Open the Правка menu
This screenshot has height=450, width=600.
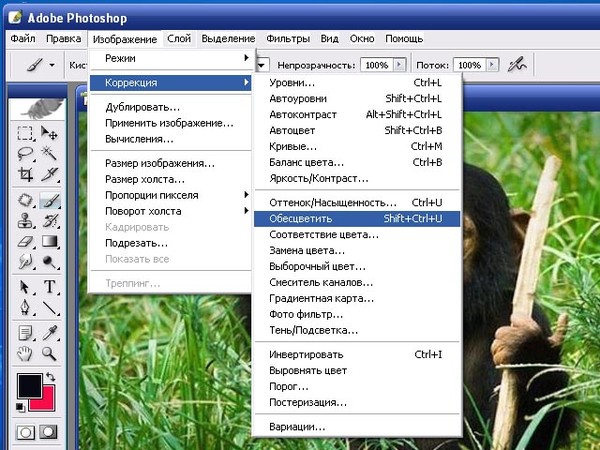[64, 39]
